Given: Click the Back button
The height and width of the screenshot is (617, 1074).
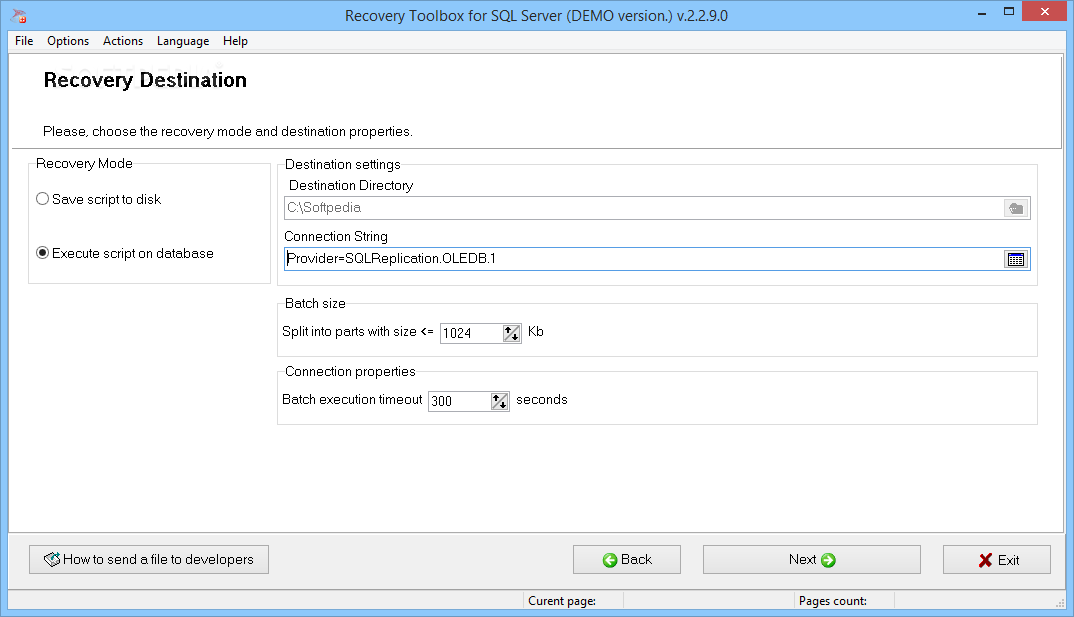Looking at the screenshot, I should coord(627,559).
